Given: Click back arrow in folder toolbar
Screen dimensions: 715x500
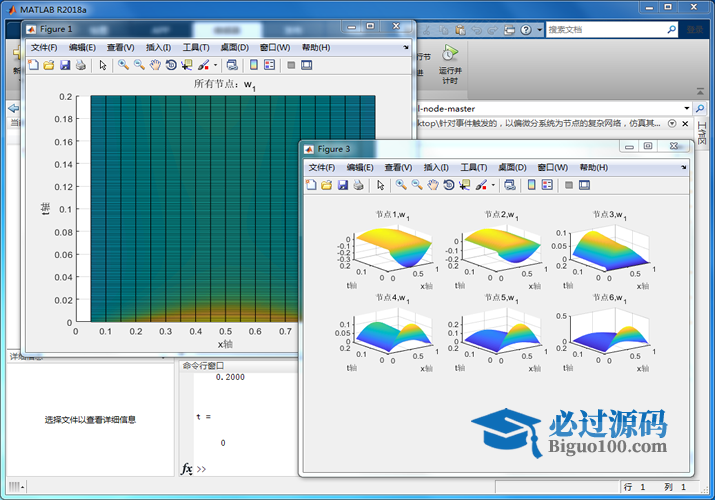Looking at the screenshot, I should (x=14, y=108).
